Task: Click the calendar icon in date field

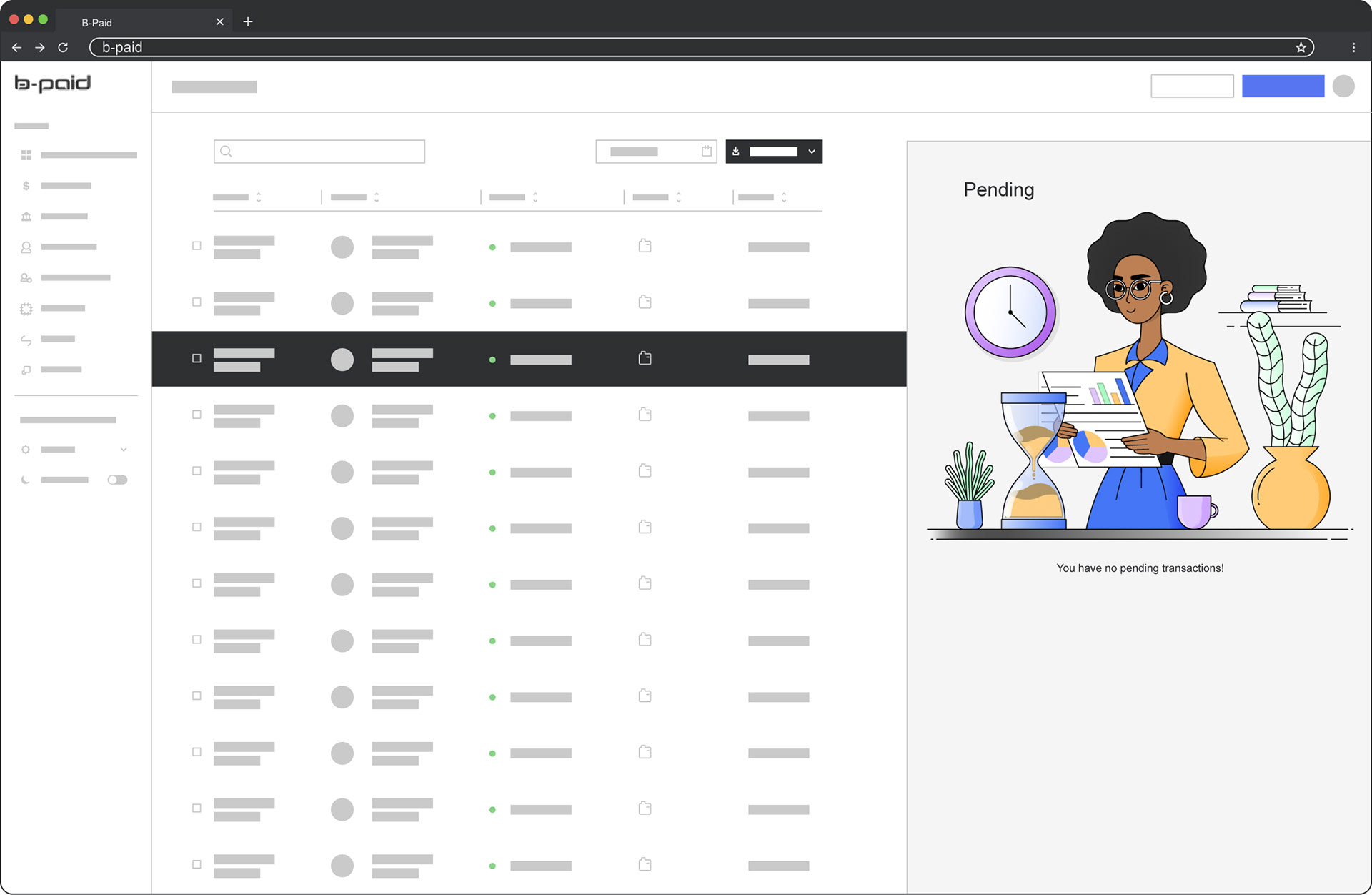Action: [x=706, y=152]
